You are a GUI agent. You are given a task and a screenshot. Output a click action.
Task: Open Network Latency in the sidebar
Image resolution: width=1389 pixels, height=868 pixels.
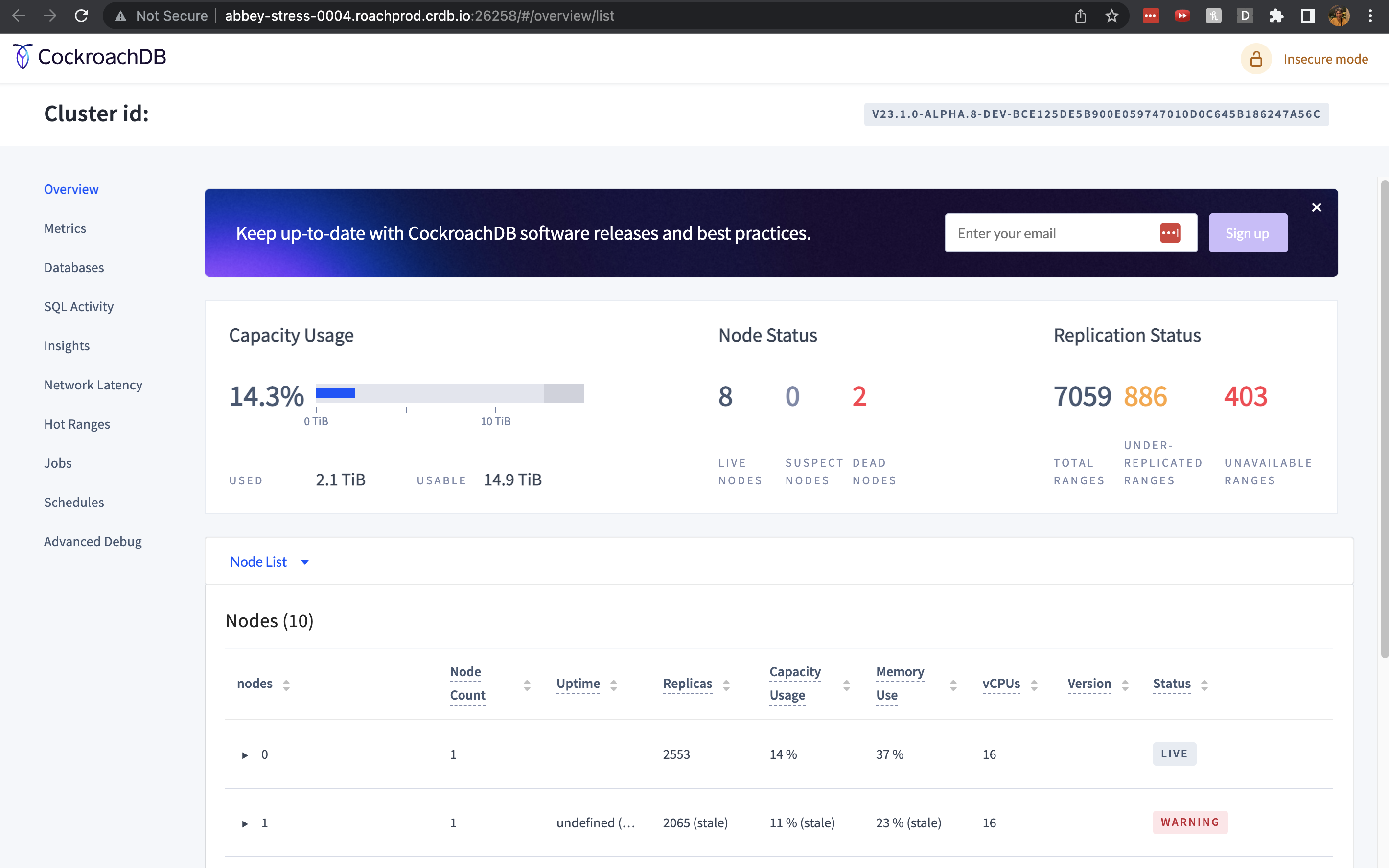tap(93, 385)
